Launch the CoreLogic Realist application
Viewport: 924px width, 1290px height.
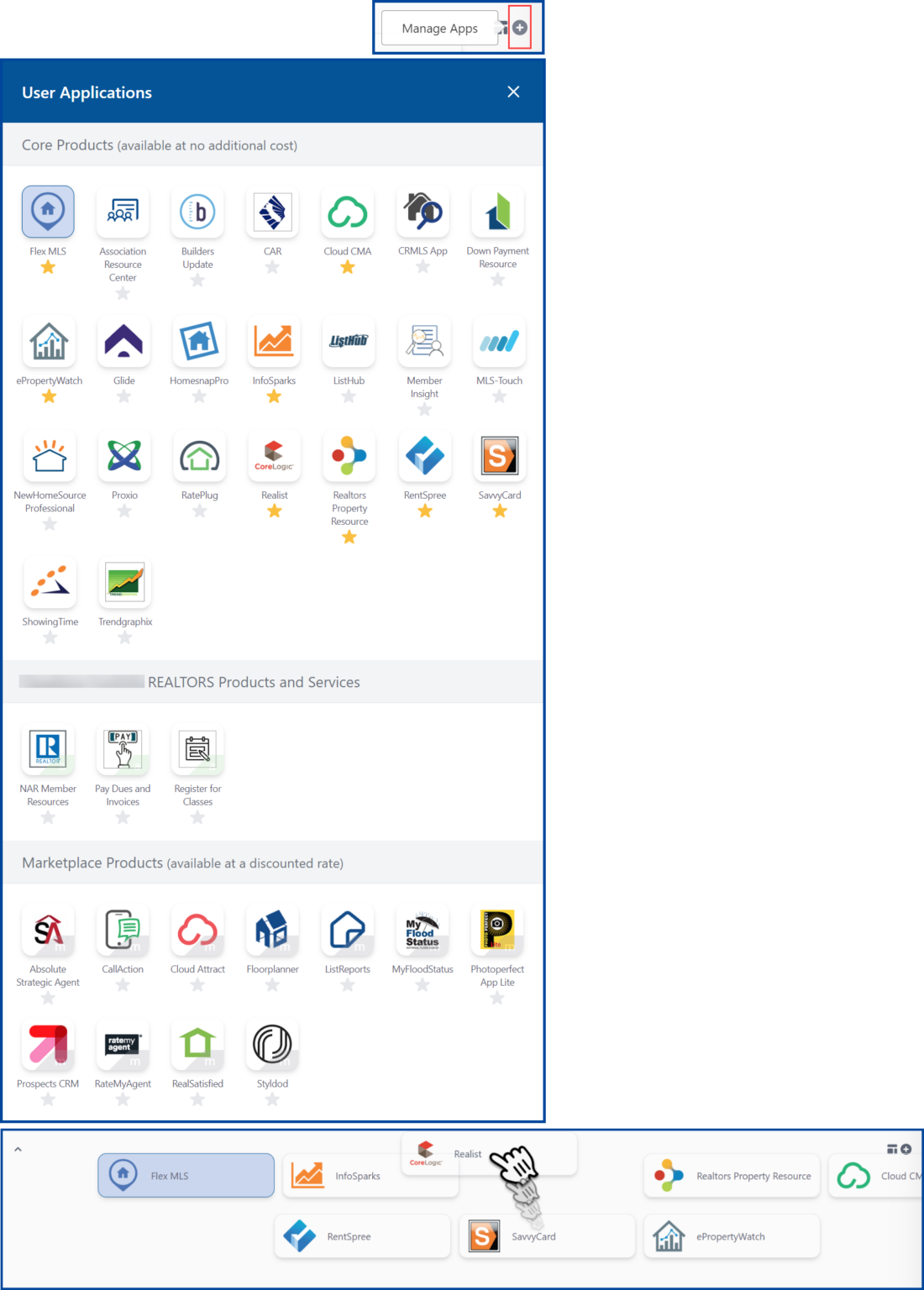tap(273, 456)
